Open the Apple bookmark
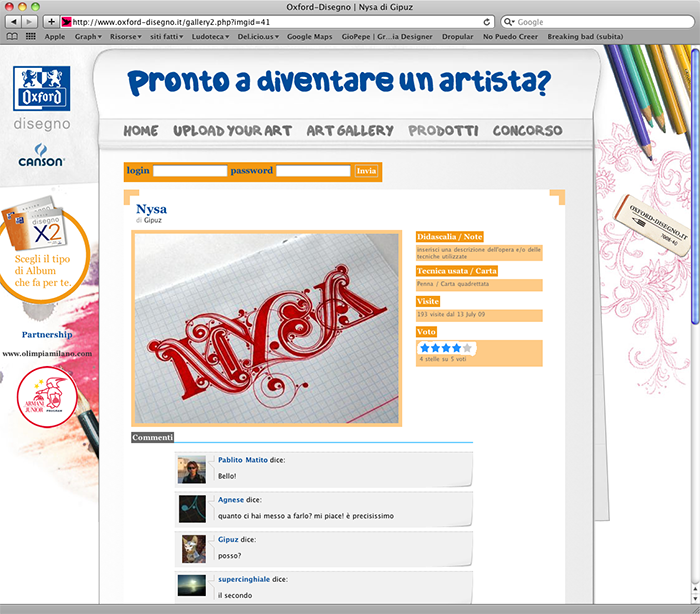The width and height of the screenshot is (700, 614). tap(54, 37)
